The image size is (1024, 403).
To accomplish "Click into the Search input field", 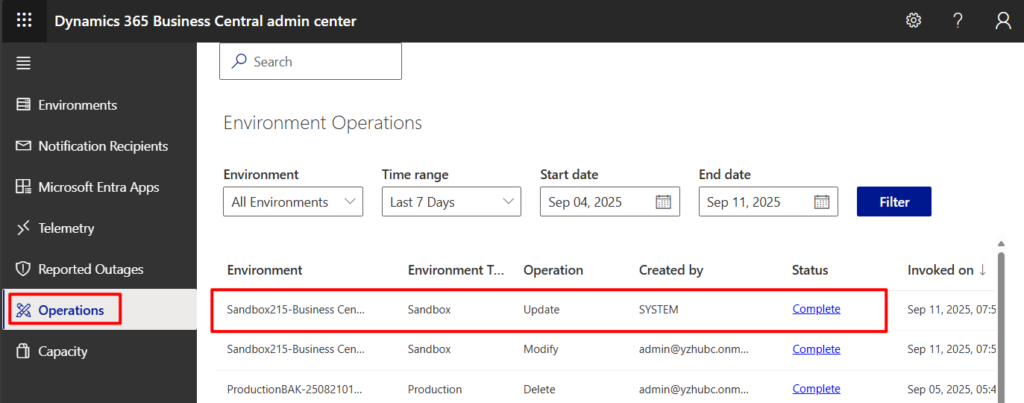I will [x=322, y=61].
